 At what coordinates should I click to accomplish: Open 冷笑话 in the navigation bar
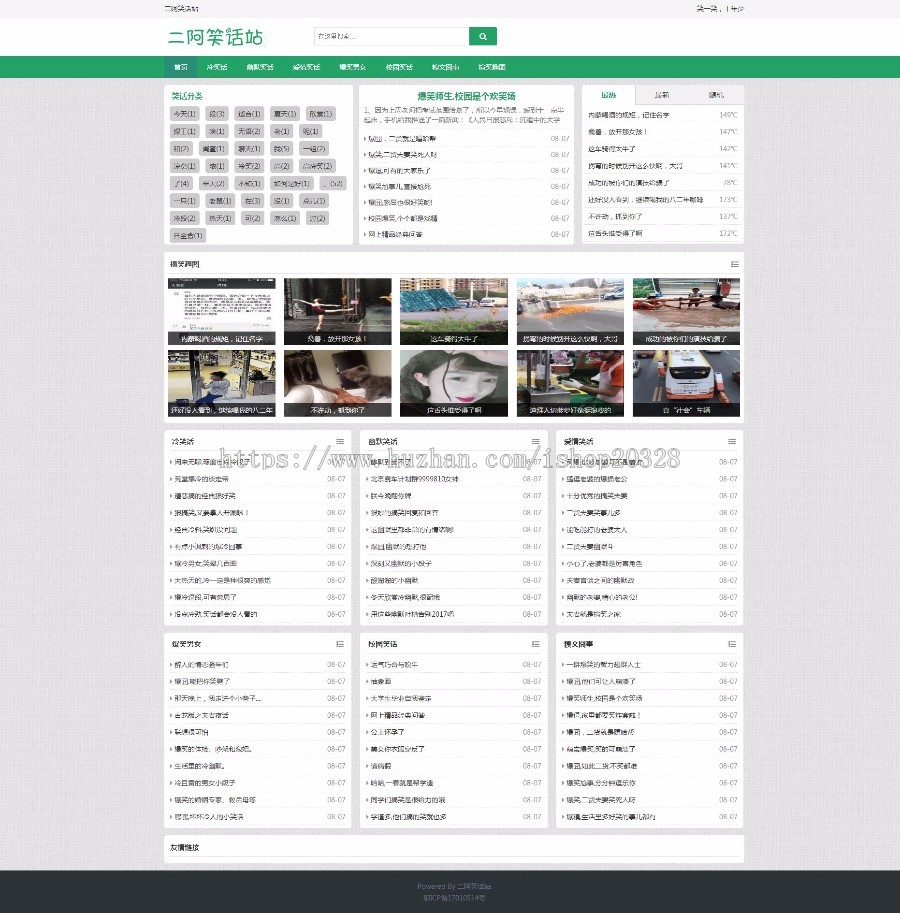point(217,67)
